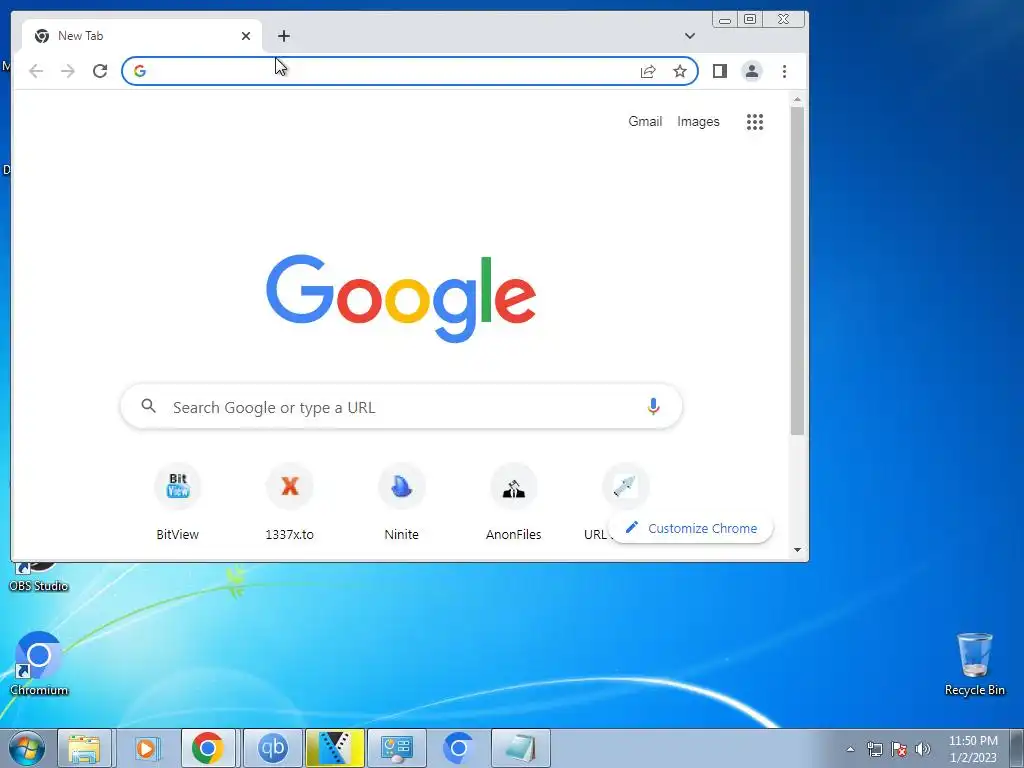1024x768 pixels.
Task: Open Action Center flag icon
Action: click(899, 749)
